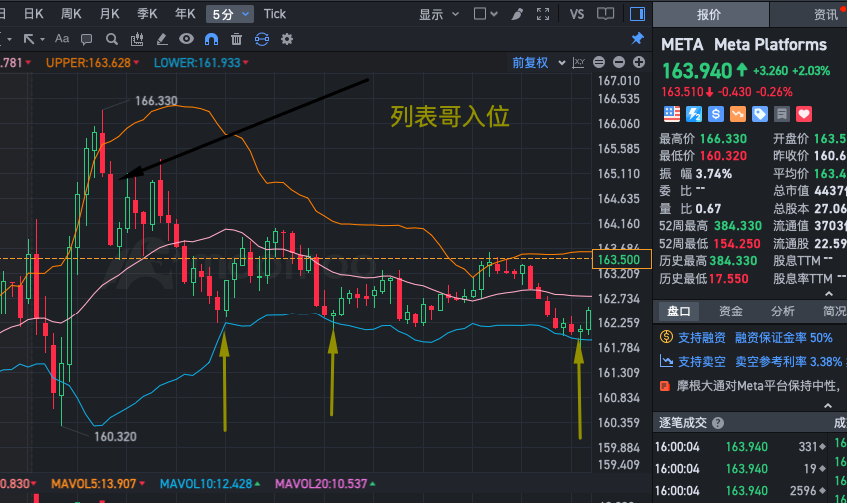
Task: Toggle the drawing sync icon
Action: 262,39
